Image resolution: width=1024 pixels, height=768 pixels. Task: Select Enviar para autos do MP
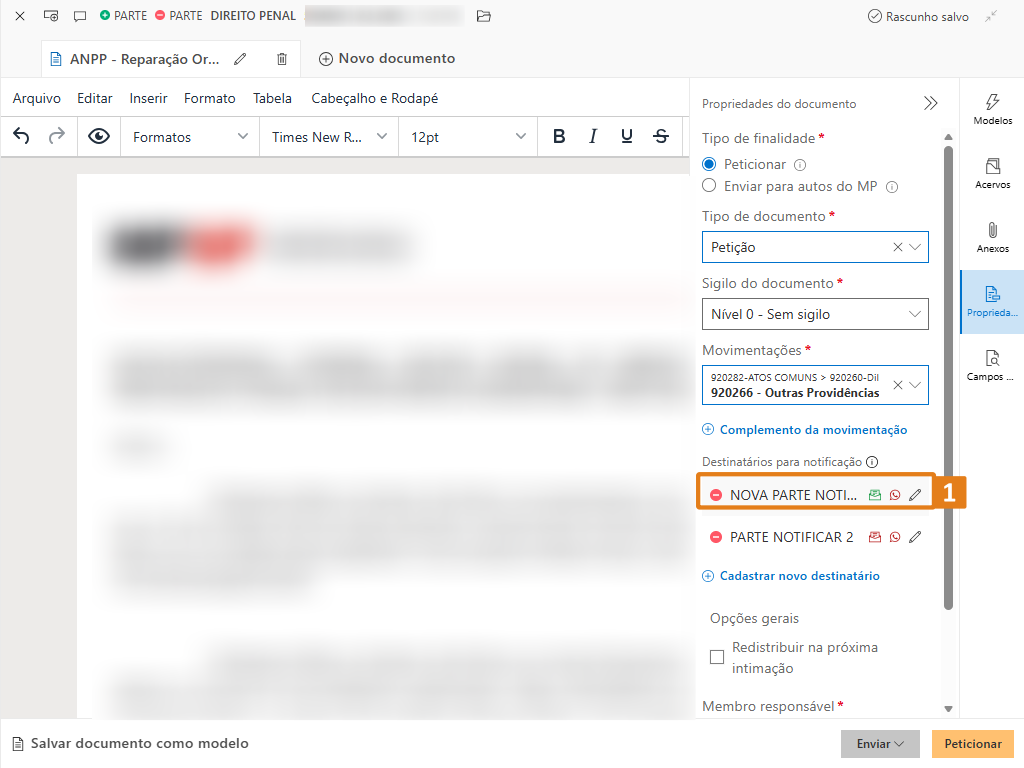[x=709, y=186]
